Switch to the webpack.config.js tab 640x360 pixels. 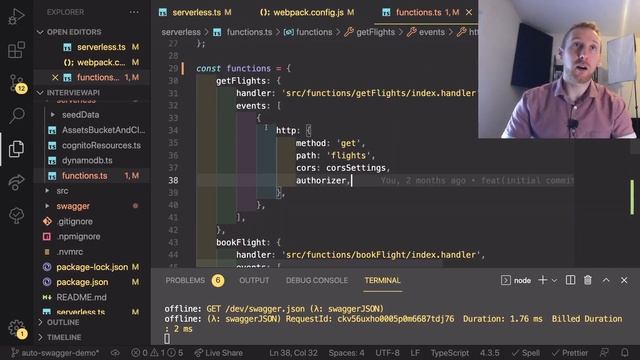click(x=307, y=12)
